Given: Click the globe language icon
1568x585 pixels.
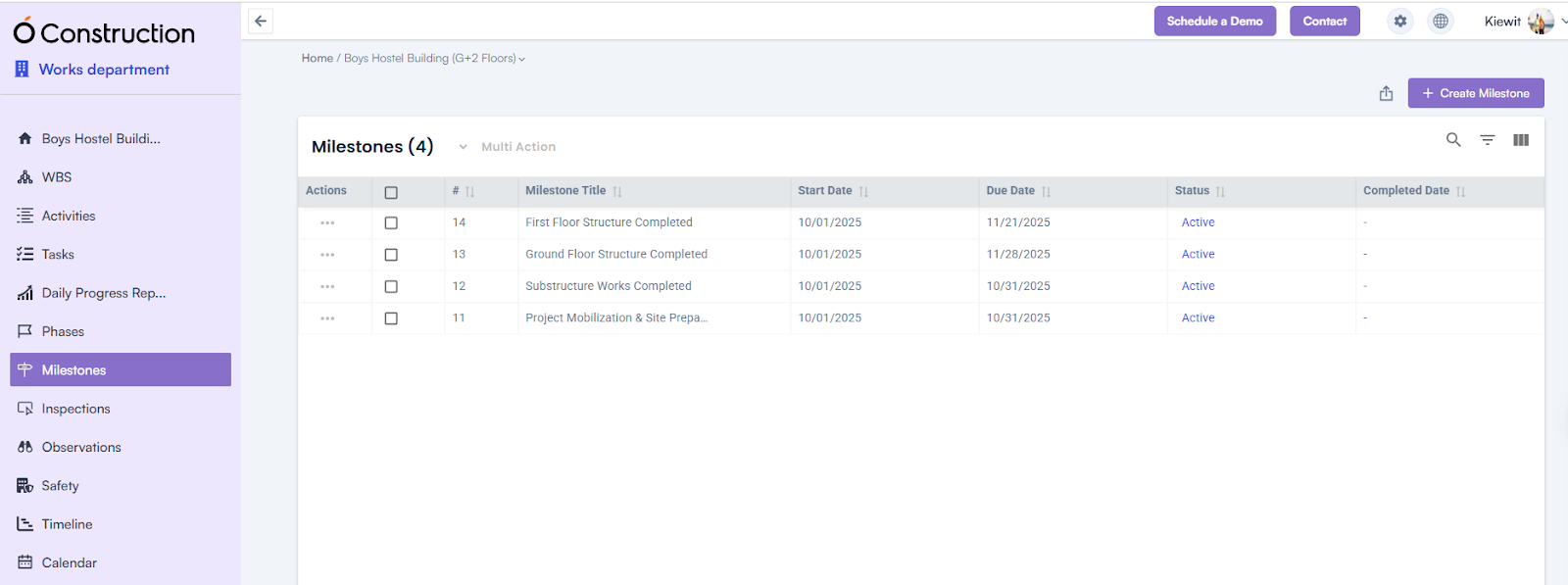Looking at the screenshot, I should pyautogui.click(x=1440, y=22).
